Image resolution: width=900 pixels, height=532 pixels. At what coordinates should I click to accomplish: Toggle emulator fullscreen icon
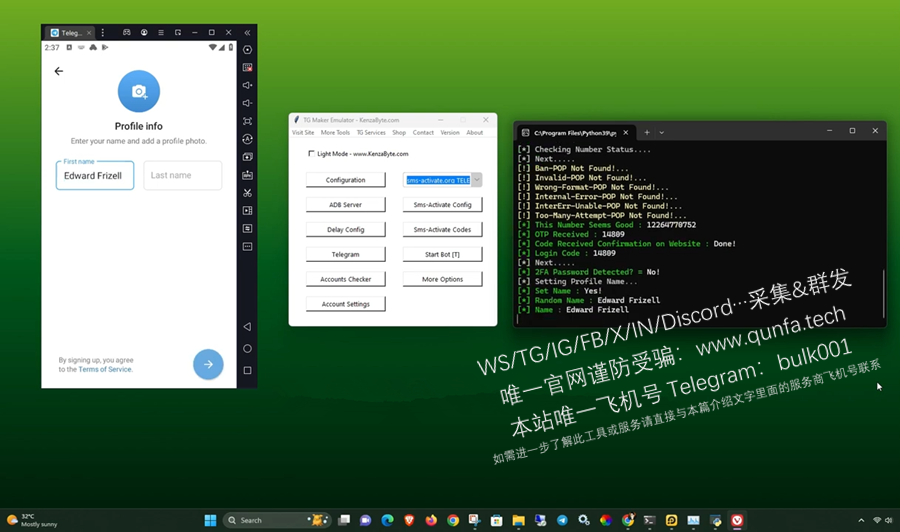pos(247,121)
